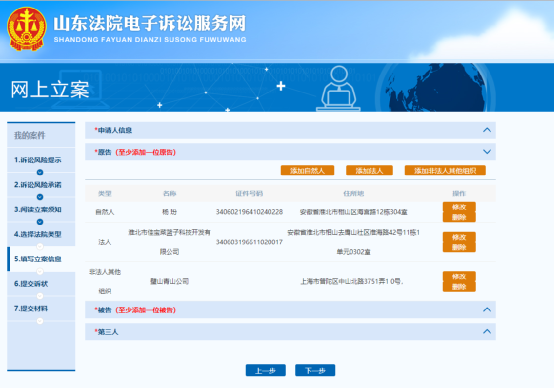Screen dimensions: 554x389
Task: Click the 操作 column header
Action: click(x=459, y=194)
